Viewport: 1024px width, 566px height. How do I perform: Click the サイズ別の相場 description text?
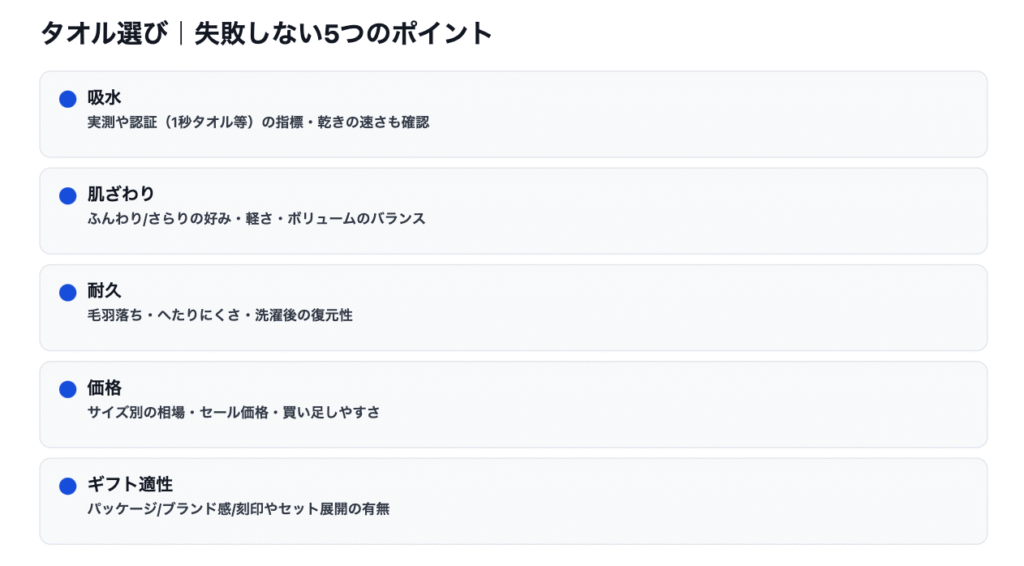pos(233,412)
